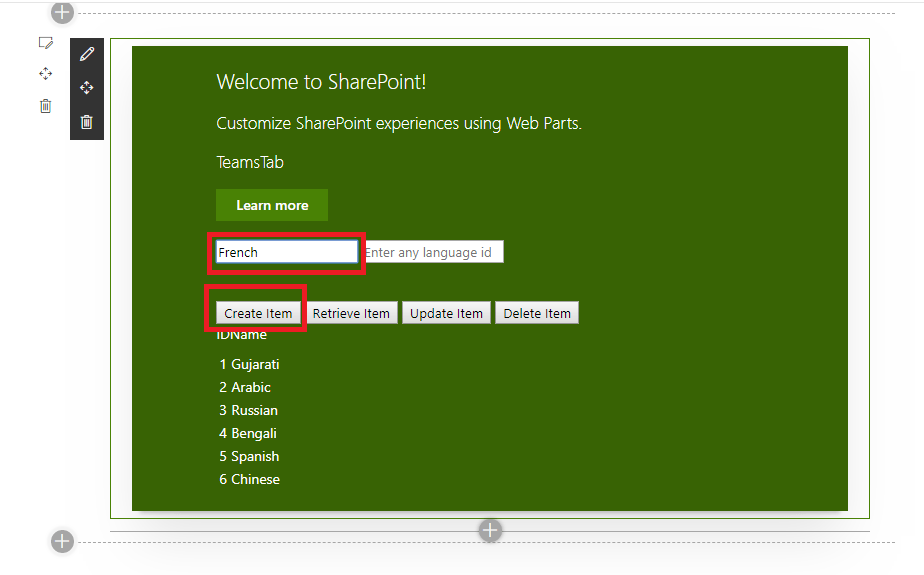
Task: Add a web part with center plus icon
Action: (x=490, y=530)
